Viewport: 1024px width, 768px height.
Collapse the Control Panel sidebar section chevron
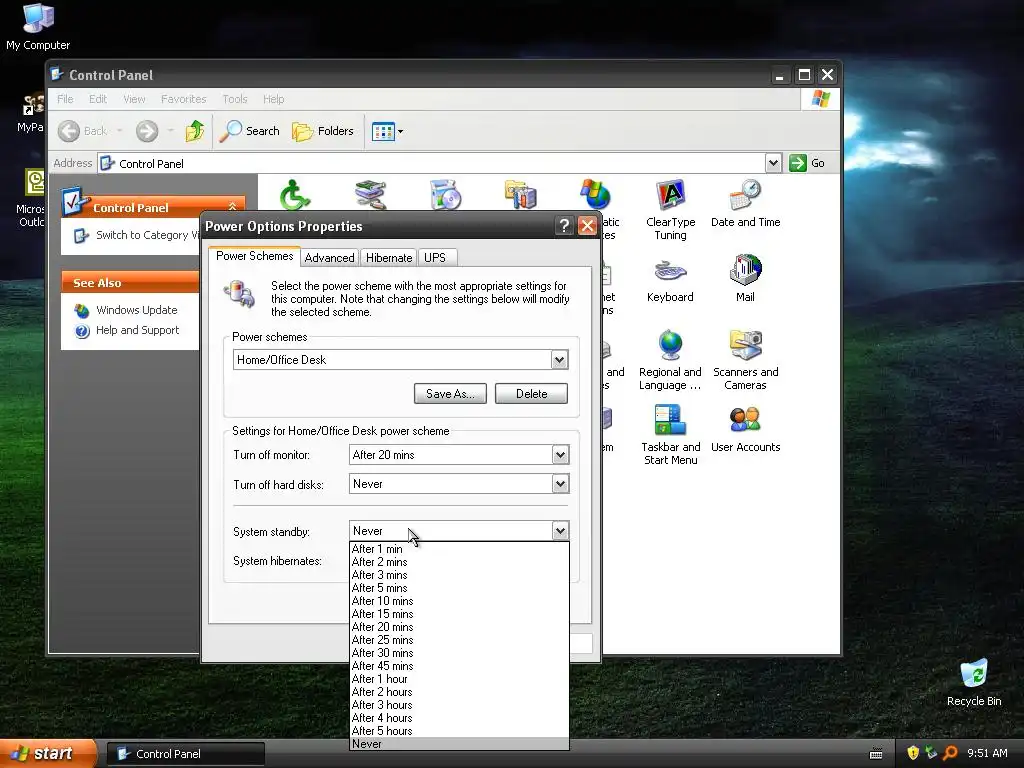click(232, 207)
